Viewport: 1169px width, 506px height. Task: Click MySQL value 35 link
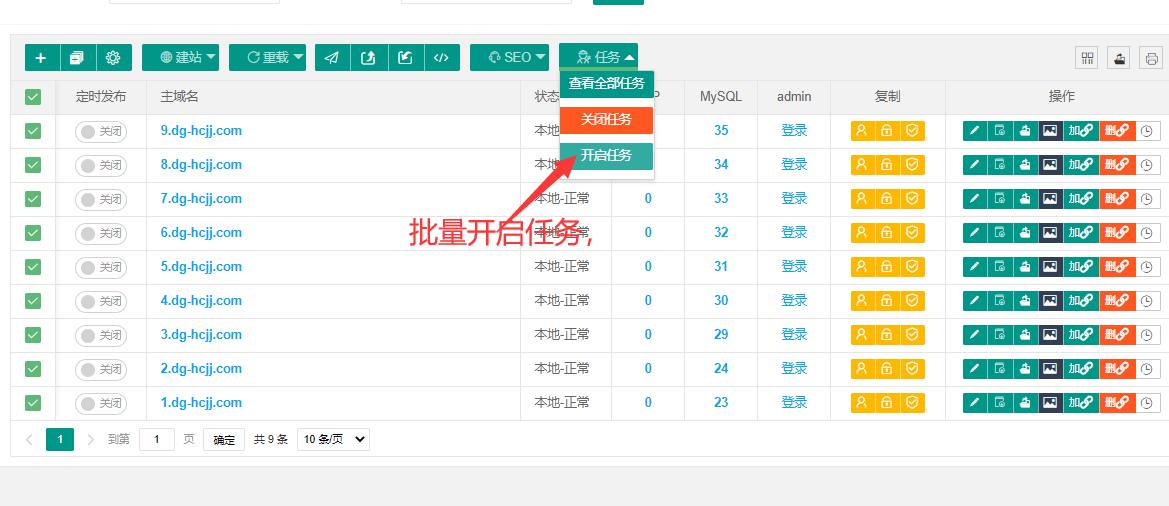[721, 130]
